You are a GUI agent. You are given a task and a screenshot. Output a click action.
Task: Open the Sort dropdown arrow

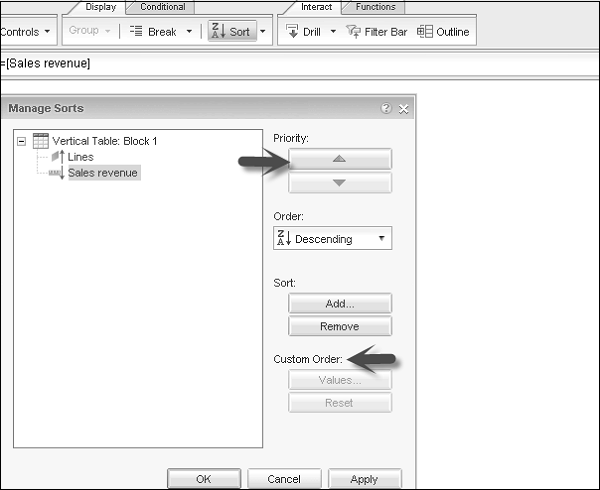point(263,31)
